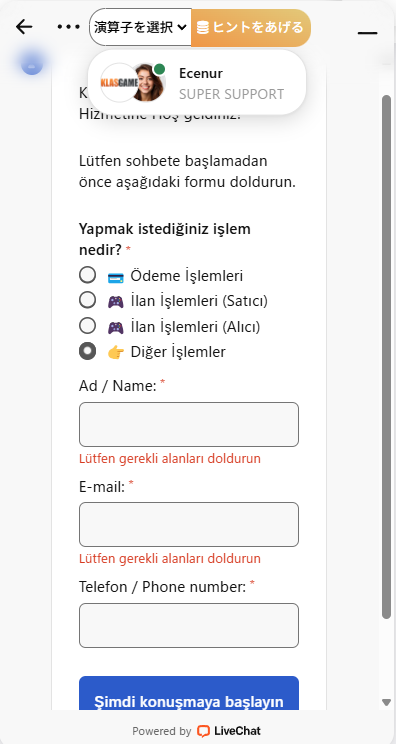Select the Ödeme İşlemleri radio option
This screenshot has height=744, width=396.
click(x=87, y=275)
